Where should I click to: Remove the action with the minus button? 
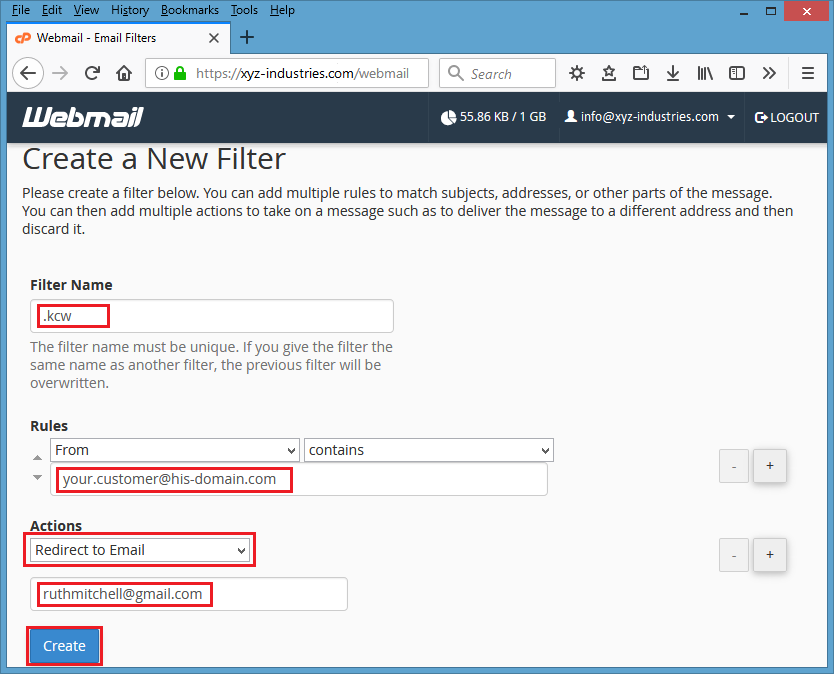click(x=734, y=555)
